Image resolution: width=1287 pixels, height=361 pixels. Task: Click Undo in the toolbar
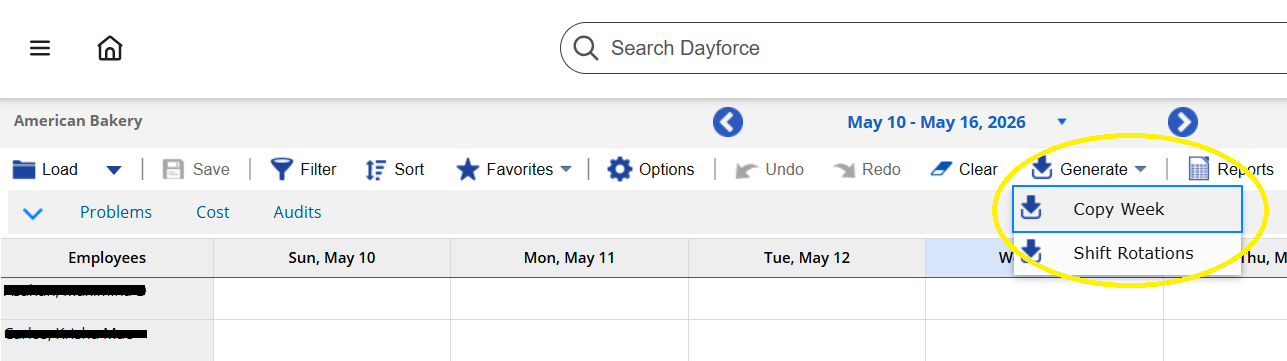[769, 170]
